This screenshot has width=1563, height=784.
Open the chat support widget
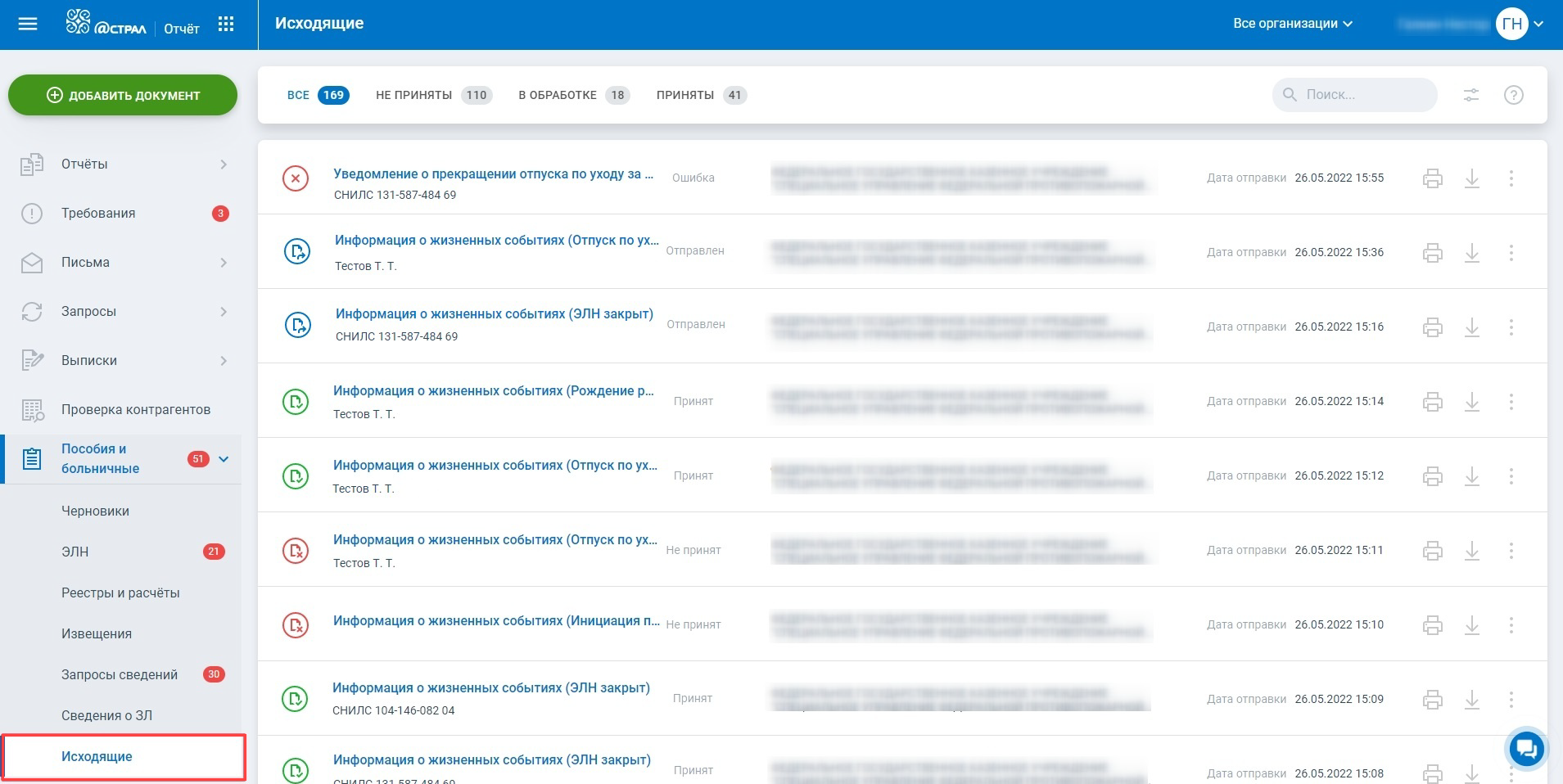pos(1526,748)
